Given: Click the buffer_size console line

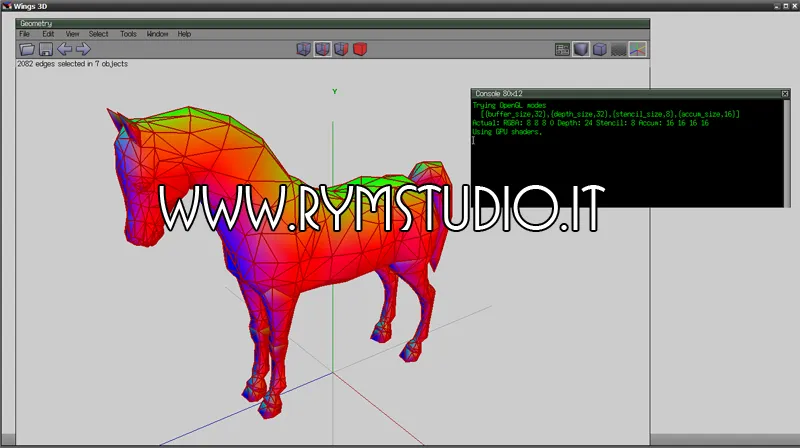Looking at the screenshot, I should coord(610,114).
